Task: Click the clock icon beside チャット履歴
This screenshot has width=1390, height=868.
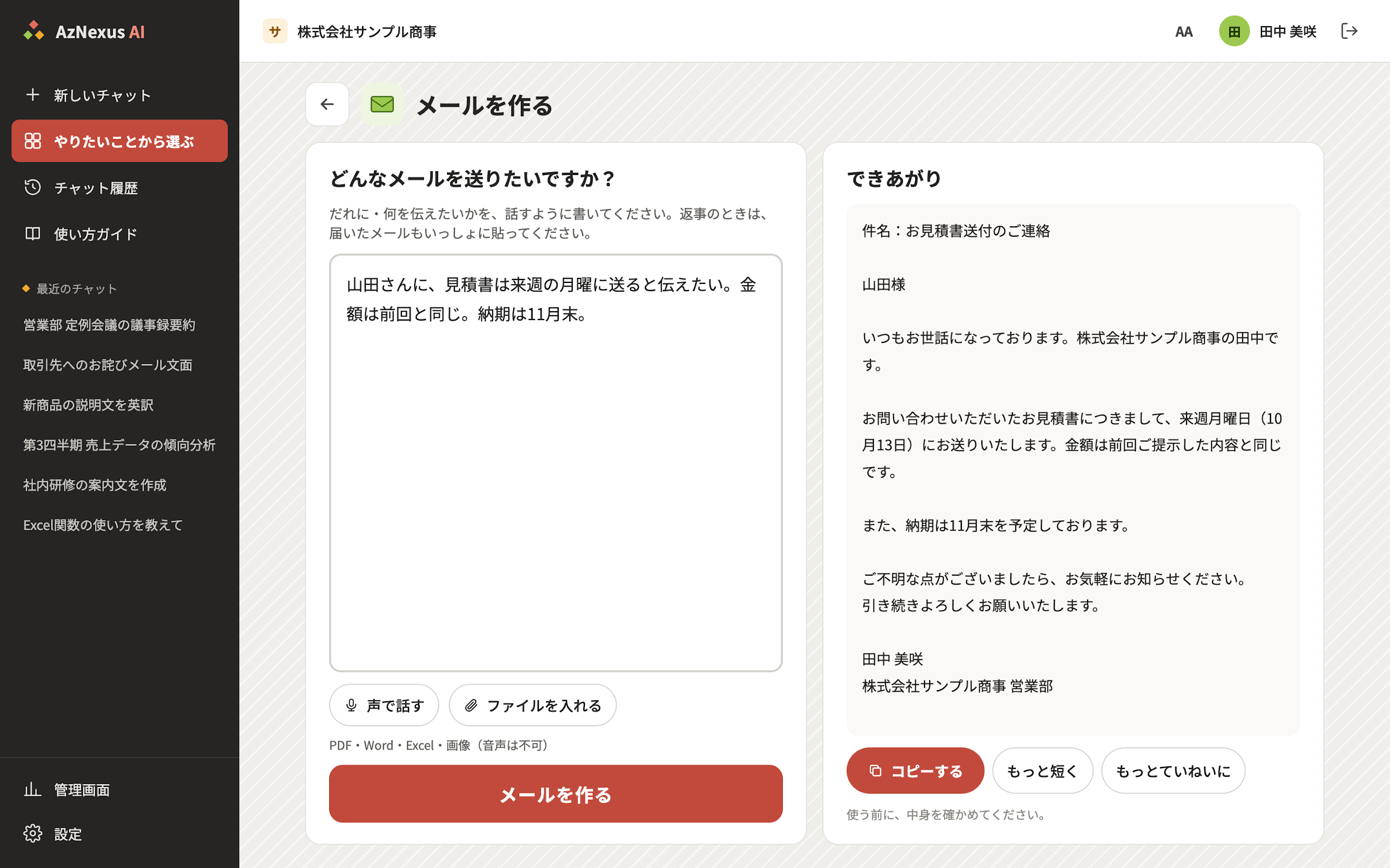Action: 33,187
